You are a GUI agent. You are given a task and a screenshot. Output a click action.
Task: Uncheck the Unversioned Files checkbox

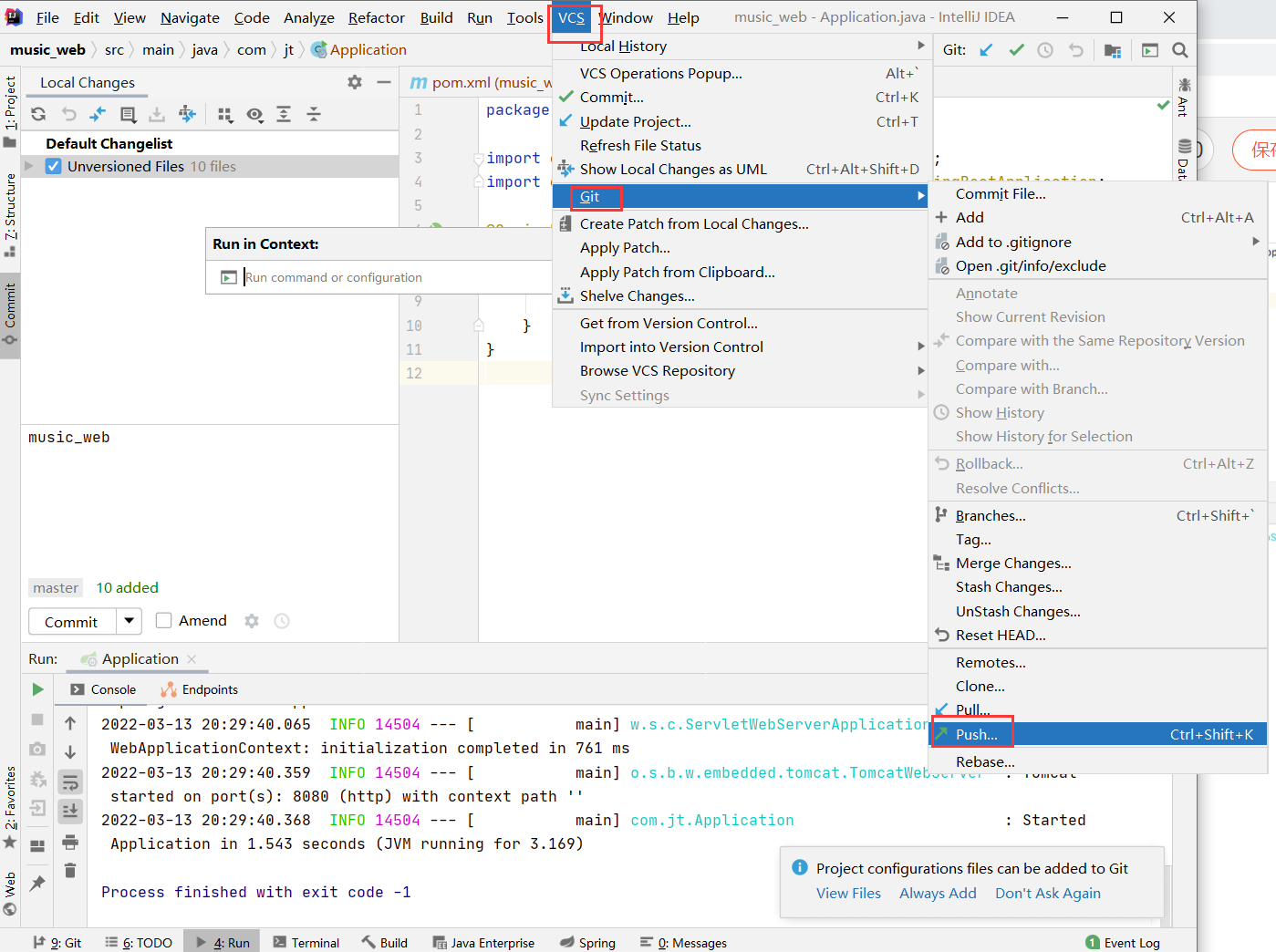[x=53, y=166]
